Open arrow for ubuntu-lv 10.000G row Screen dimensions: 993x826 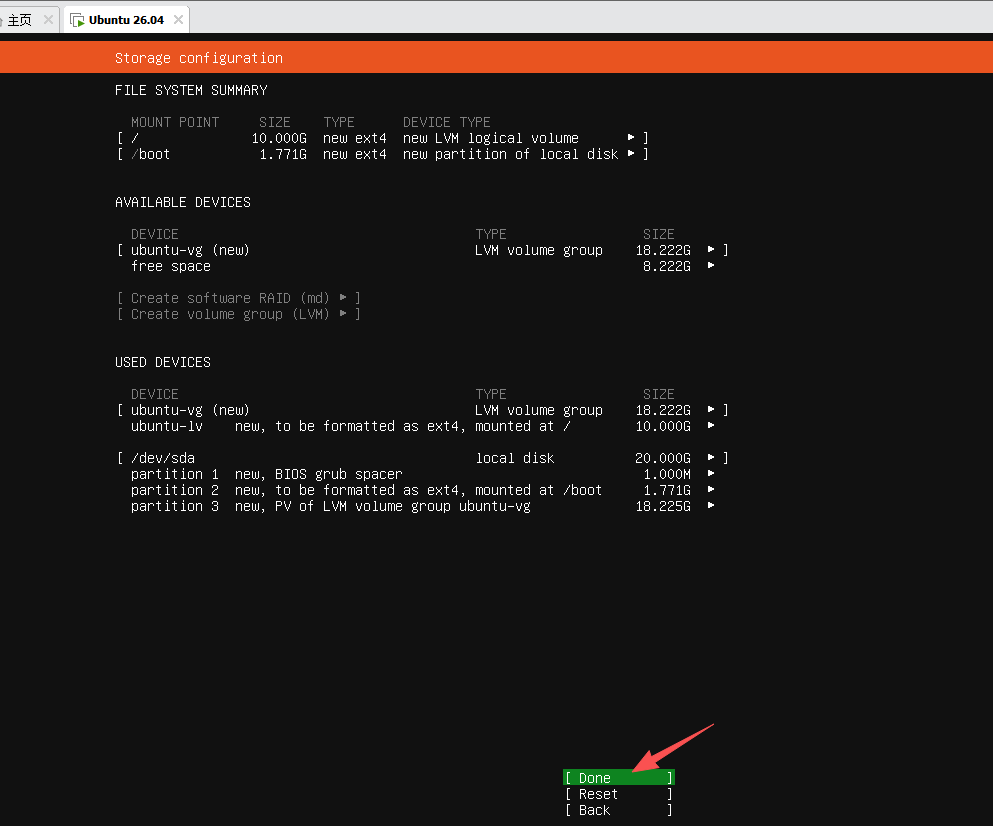pyautogui.click(x=711, y=426)
